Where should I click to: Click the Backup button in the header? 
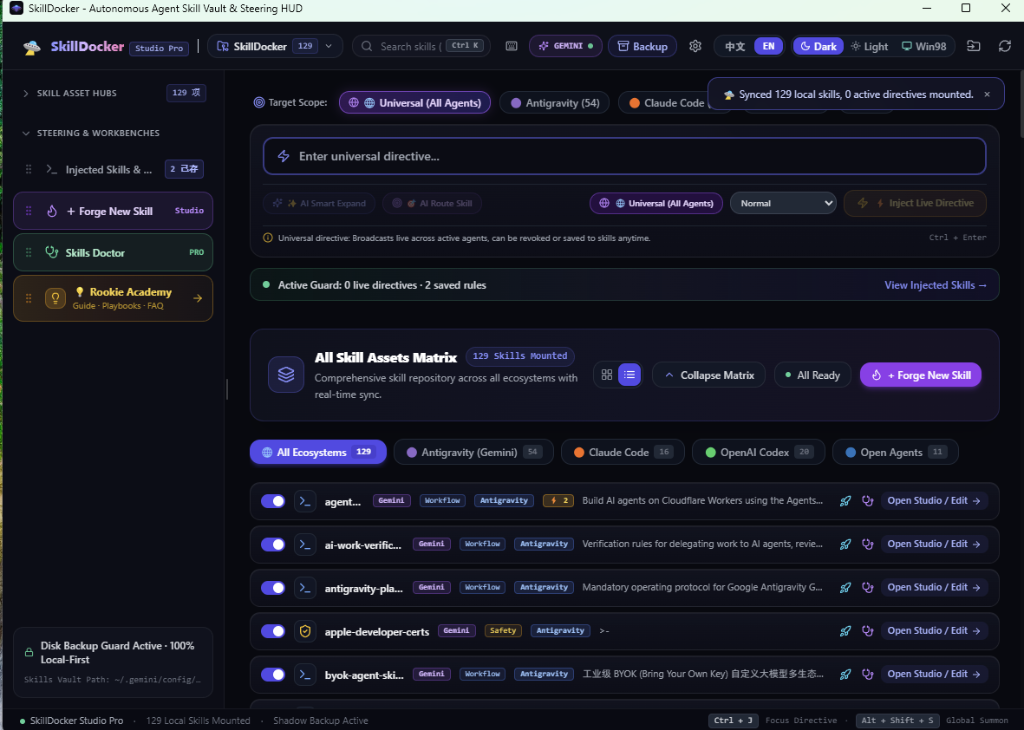642,46
